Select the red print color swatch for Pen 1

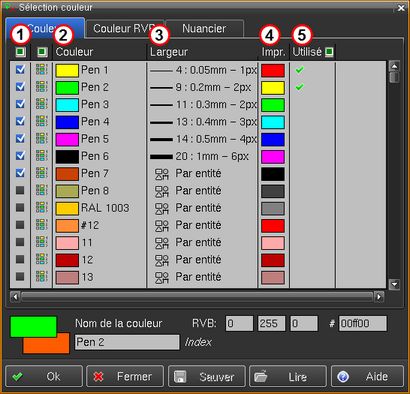click(x=273, y=70)
